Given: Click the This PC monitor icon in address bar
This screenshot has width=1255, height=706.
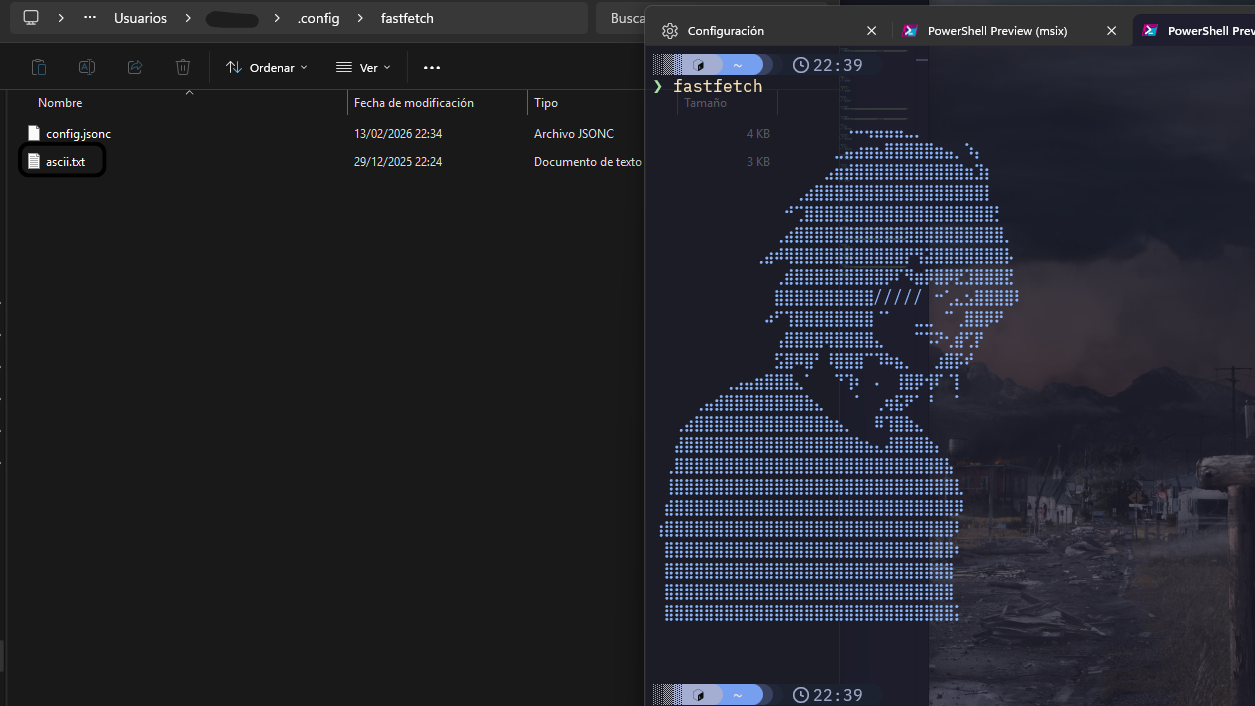Looking at the screenshot, I should (31, 18).
